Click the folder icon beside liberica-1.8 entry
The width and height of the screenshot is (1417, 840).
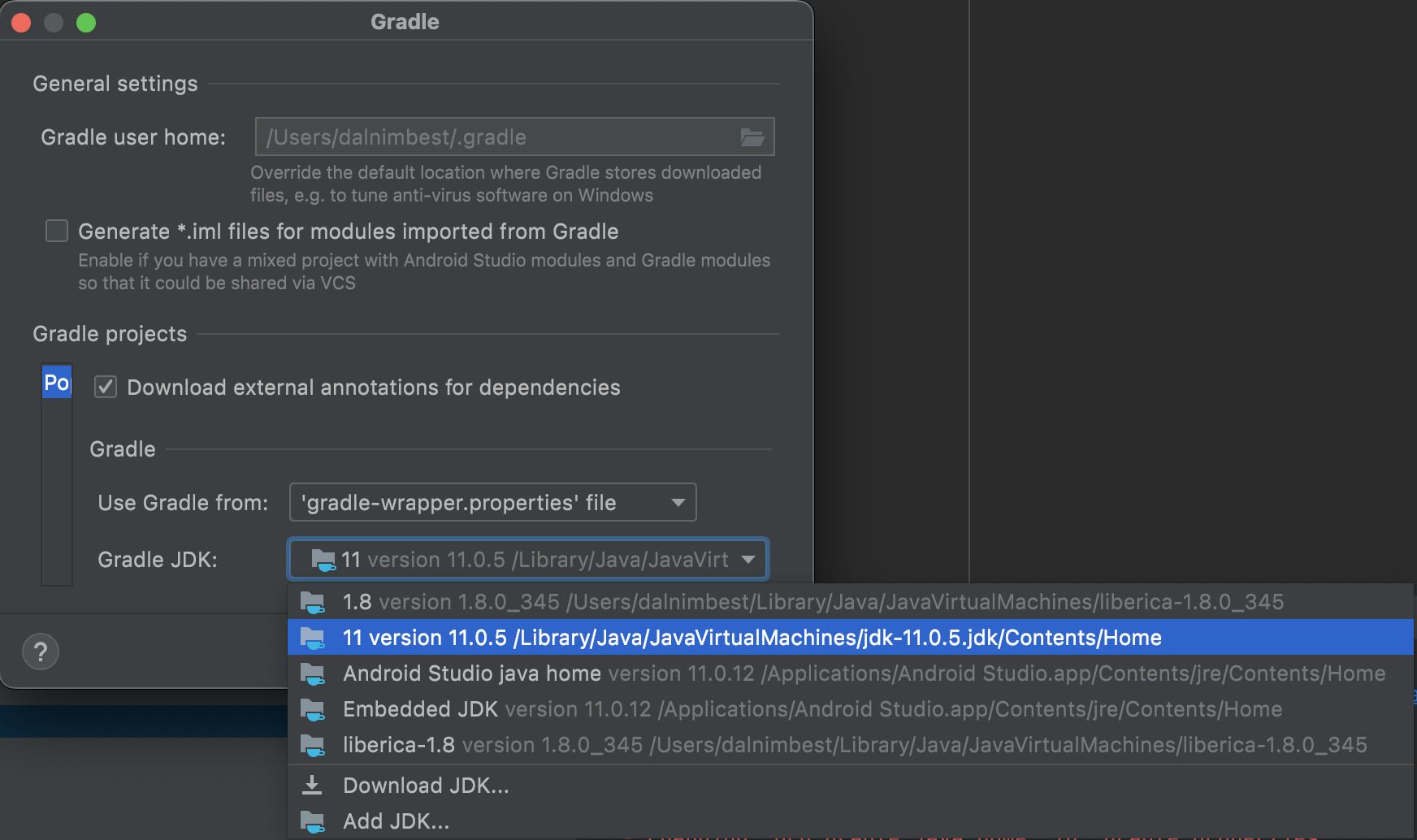[x=313, y=746]
